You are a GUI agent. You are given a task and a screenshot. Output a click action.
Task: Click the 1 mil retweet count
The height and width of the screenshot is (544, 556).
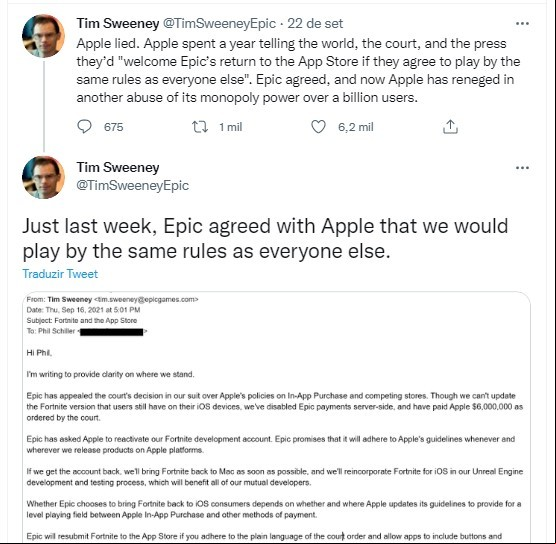[x=230, y=127]
